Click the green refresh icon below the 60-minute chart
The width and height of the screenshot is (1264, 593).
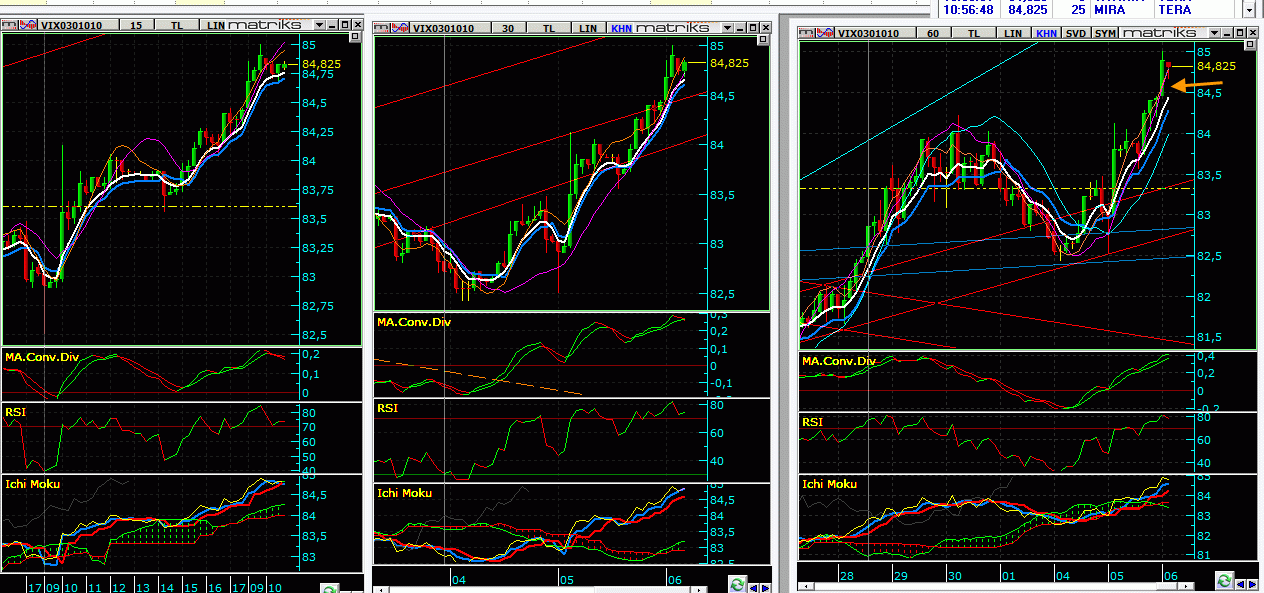(x=1222, y=581)
